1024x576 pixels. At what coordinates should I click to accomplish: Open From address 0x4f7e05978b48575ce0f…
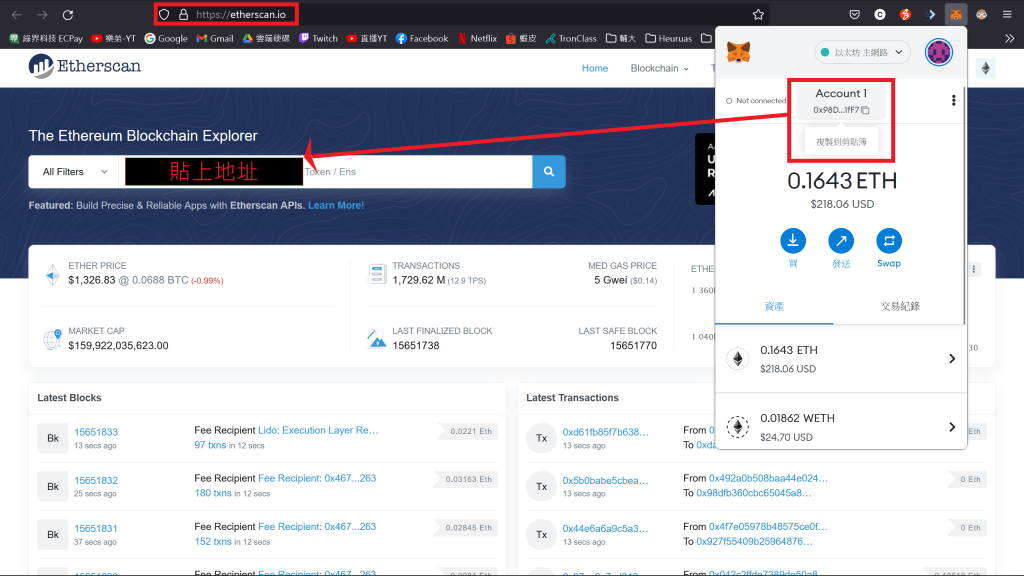click(x=768, y=526)
